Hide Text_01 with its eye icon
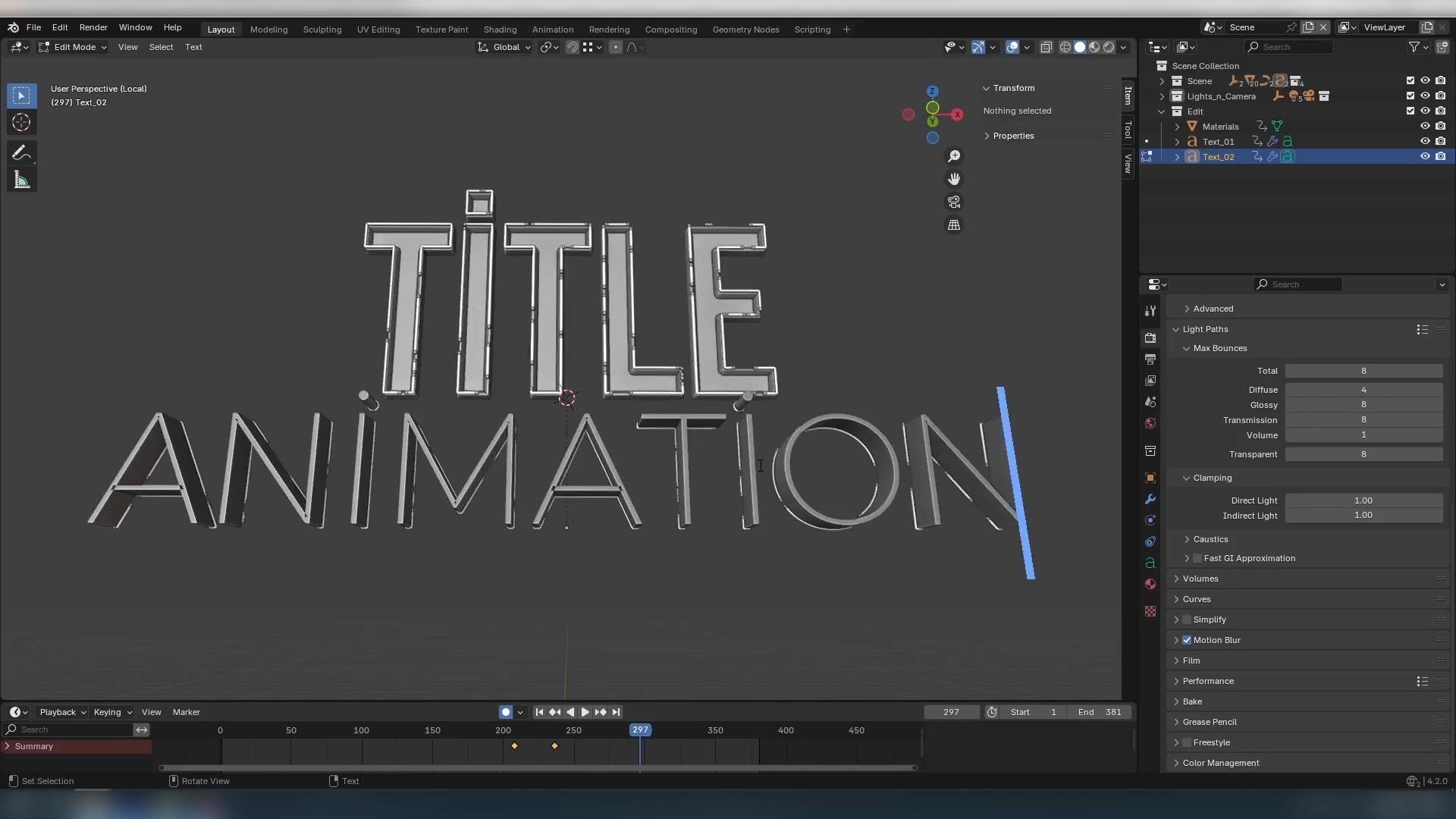The image size is (1456, 819). pyautogui.click(x=1425, y=141)
